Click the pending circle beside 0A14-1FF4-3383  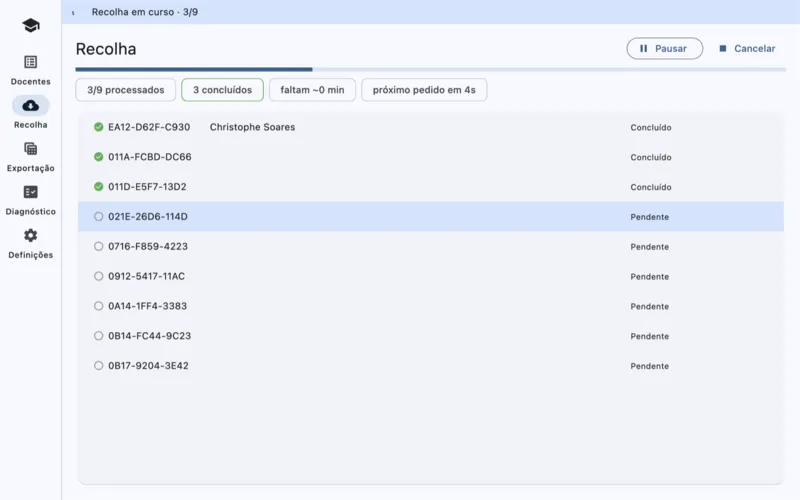point(98,306)
